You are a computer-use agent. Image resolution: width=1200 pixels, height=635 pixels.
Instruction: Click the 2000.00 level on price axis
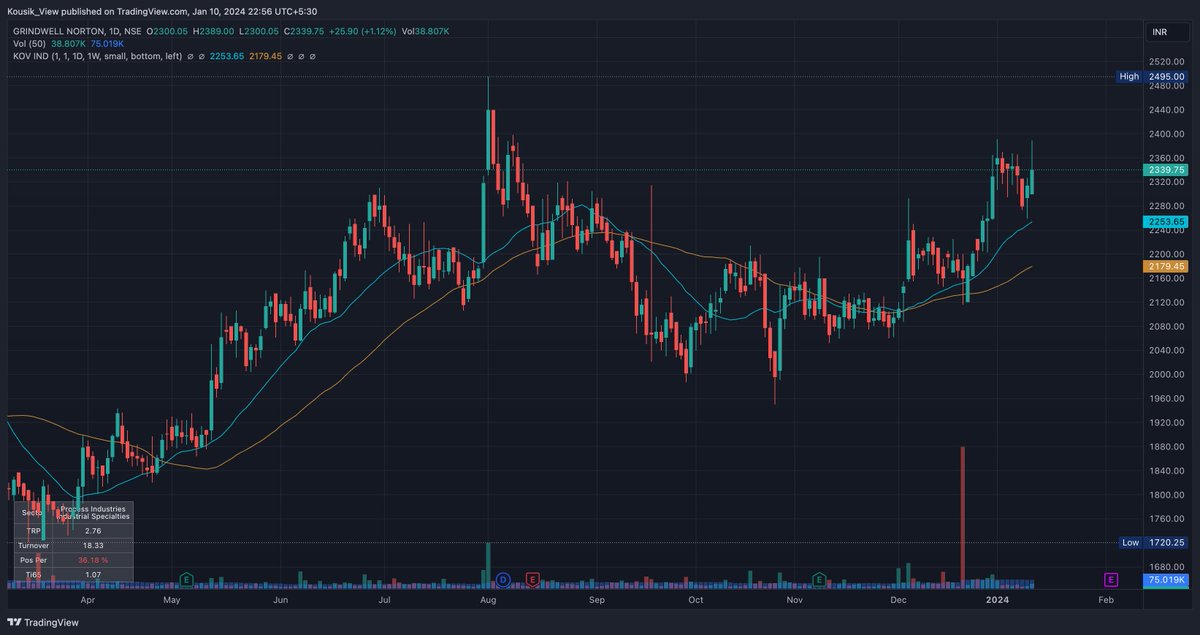(x=1167, y=375)
